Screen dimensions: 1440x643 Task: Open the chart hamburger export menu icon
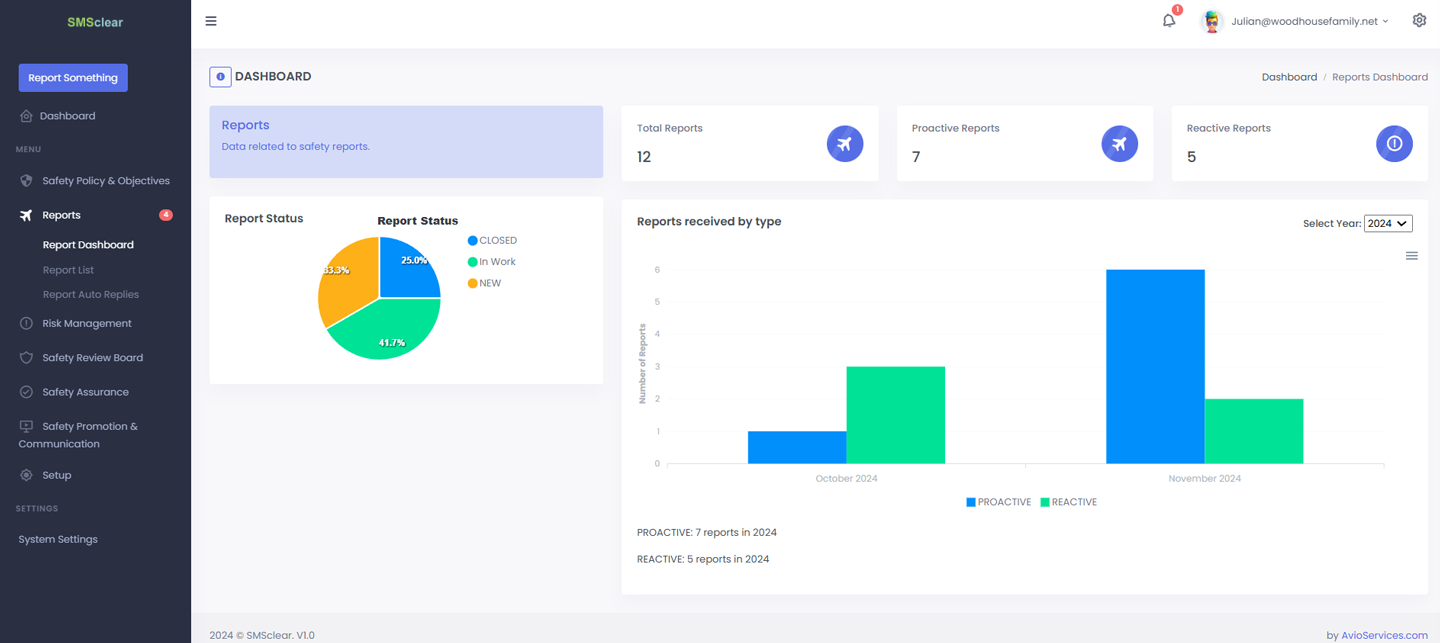(x=1411, y=256)
